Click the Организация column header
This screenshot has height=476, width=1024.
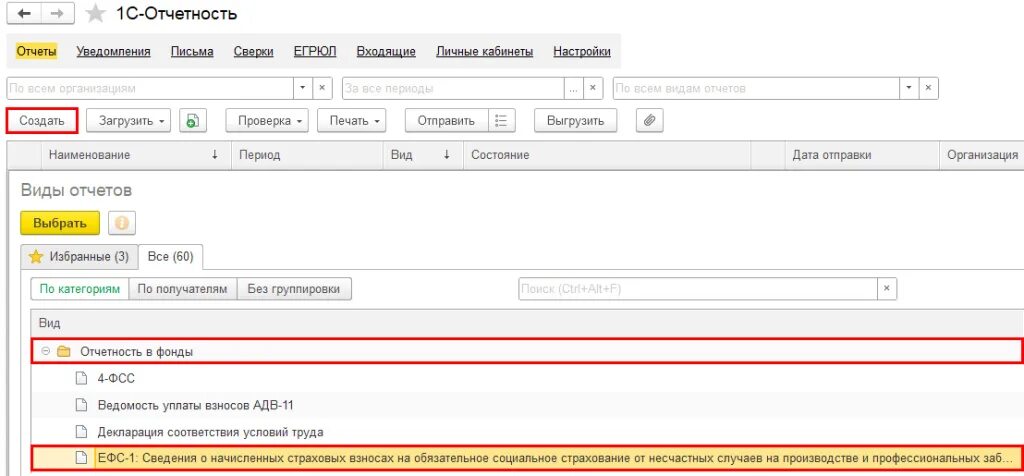982,155
